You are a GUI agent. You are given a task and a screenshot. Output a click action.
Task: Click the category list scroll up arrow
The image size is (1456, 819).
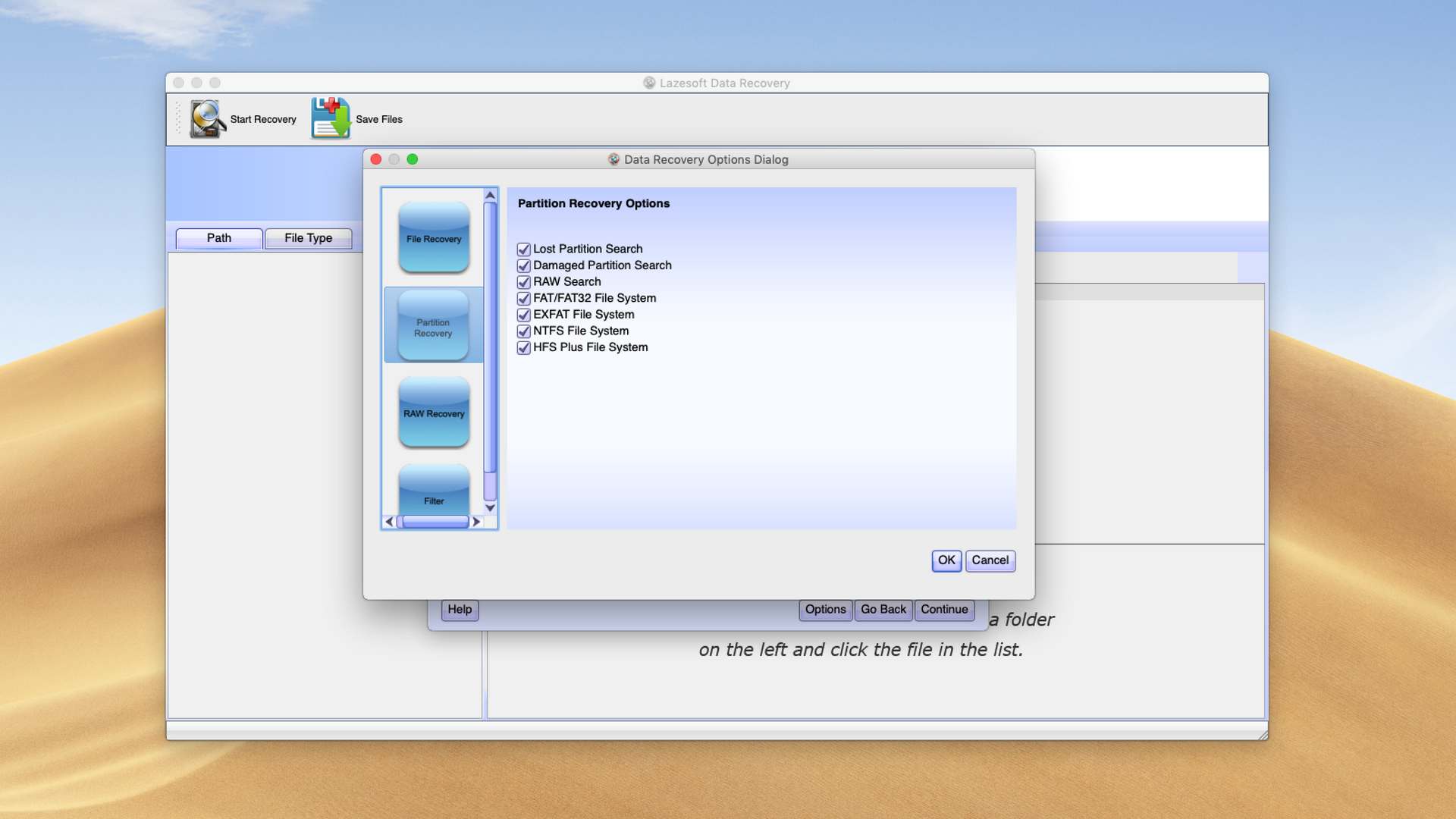[x=490, y=195]
